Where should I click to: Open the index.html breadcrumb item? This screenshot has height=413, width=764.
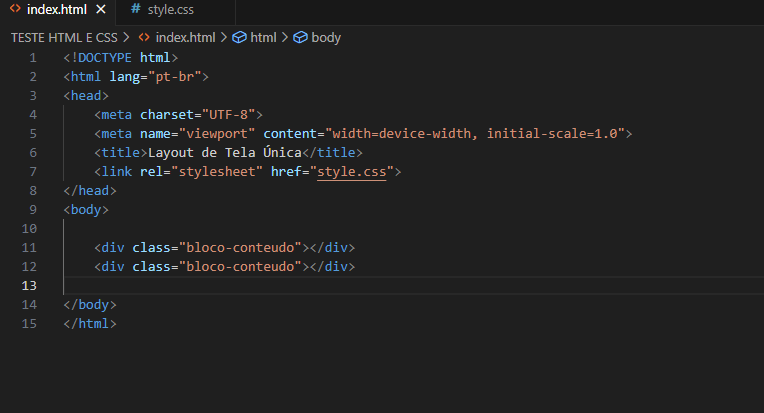click(x=185, y=38)
